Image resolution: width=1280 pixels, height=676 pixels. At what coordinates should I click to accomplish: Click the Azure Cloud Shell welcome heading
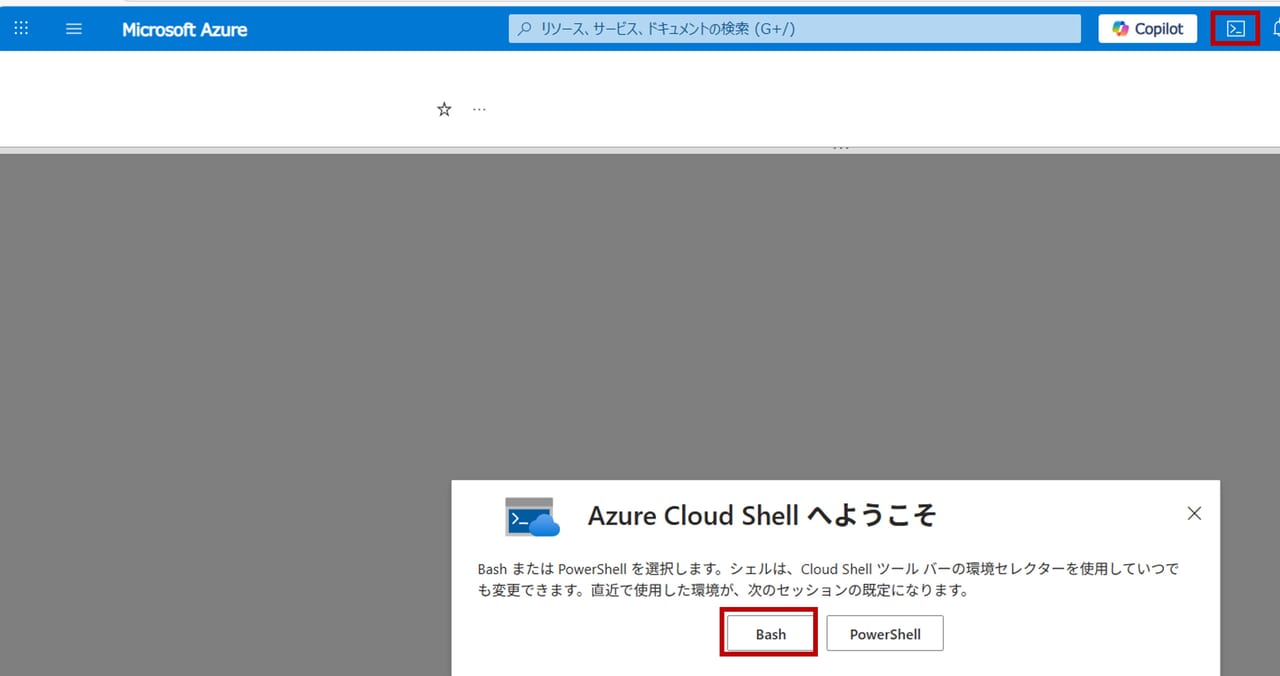(x=762, y=516)
